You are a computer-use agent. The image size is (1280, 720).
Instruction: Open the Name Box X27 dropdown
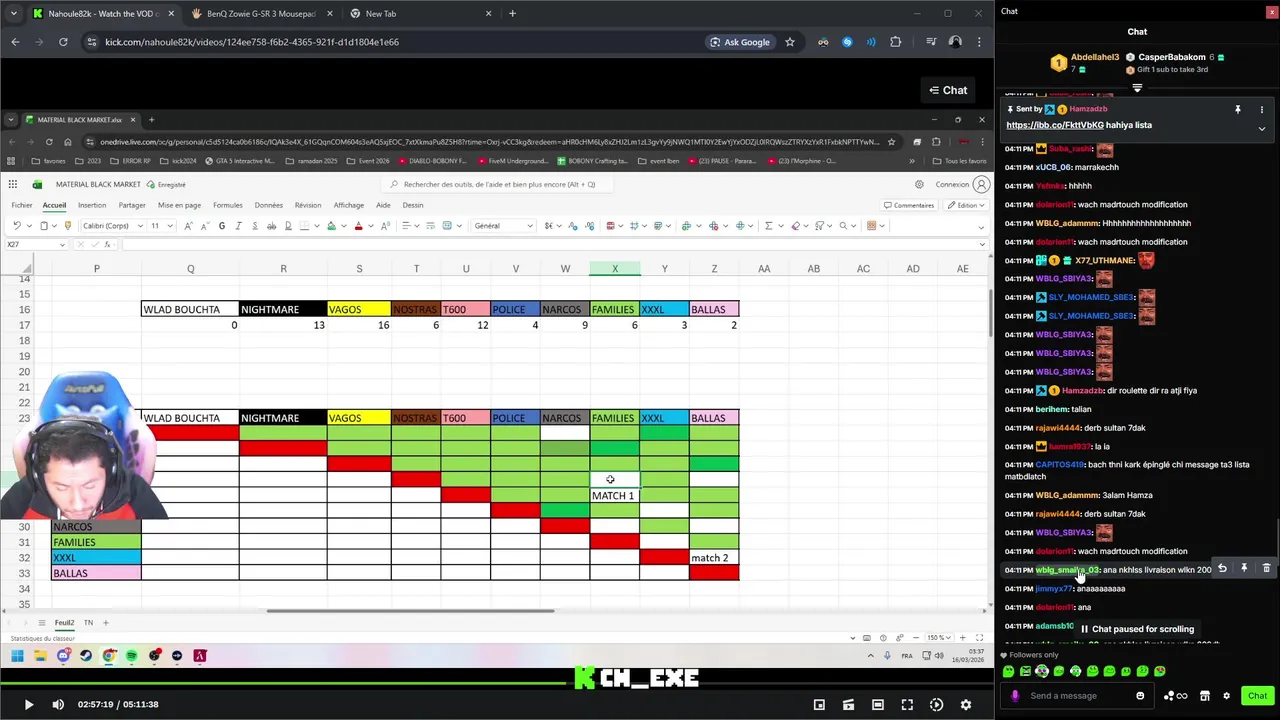click(x=63, y=244)
